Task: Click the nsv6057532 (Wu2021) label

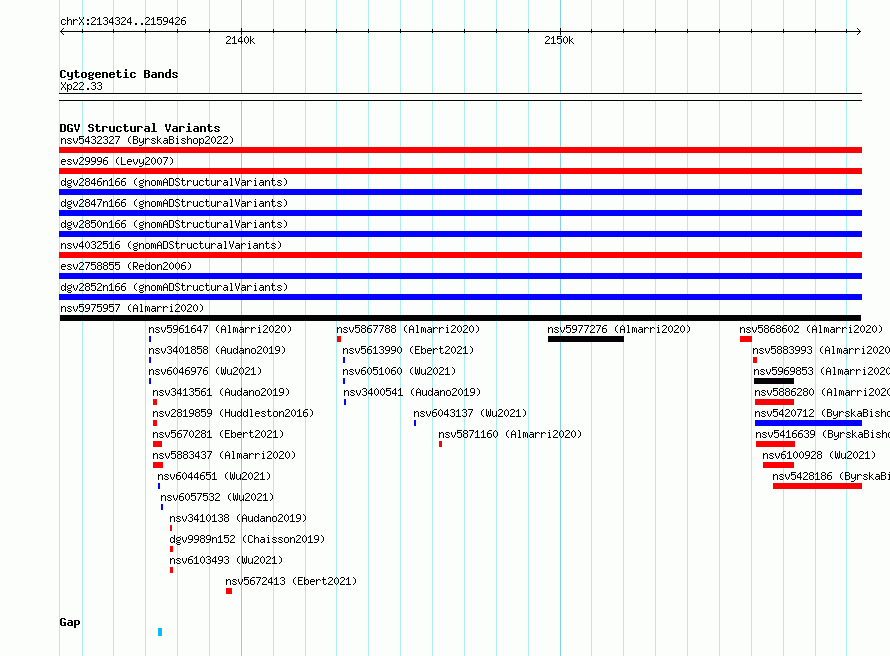Action: click(217, 497)
